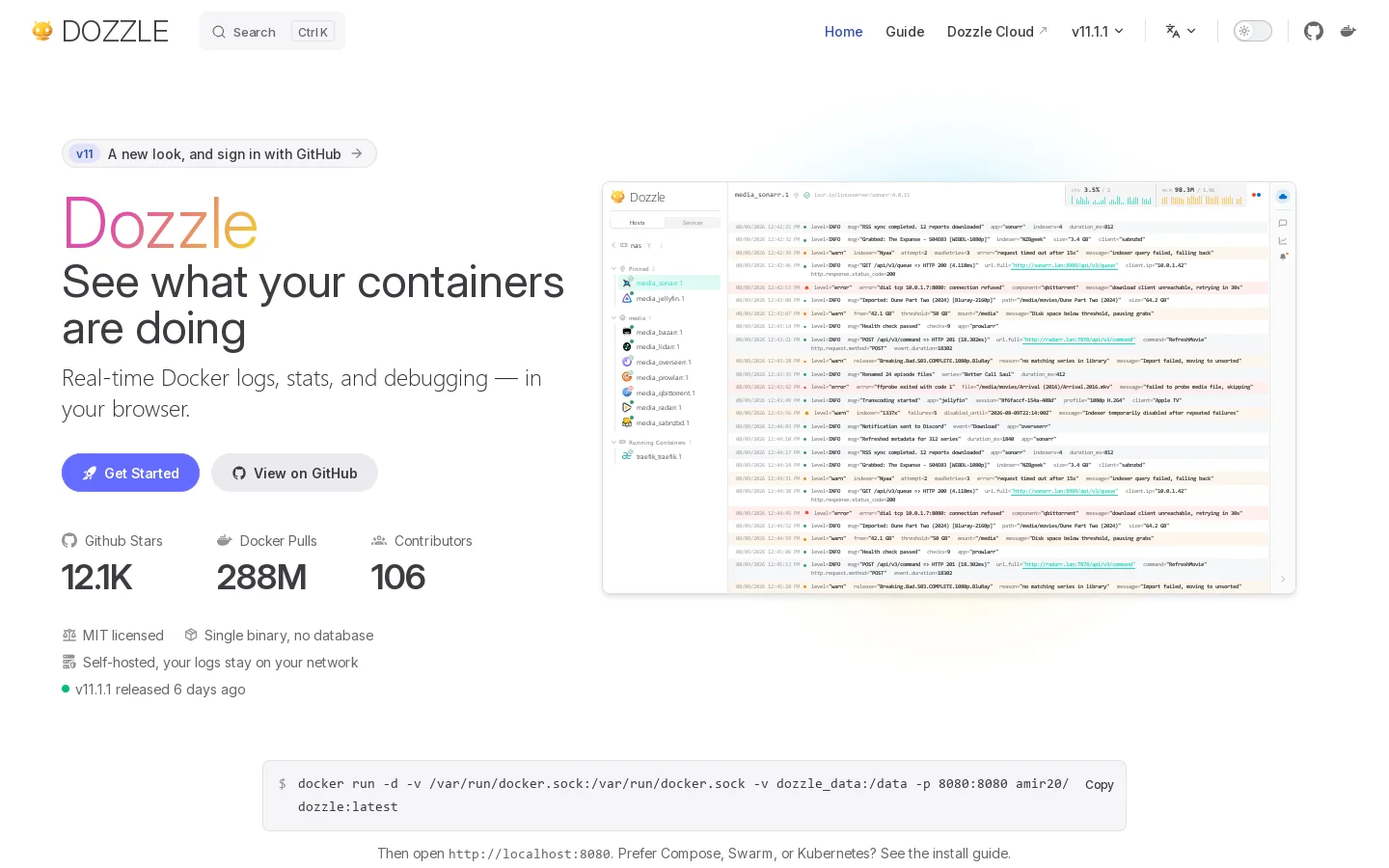Click the expand arrow at preview bottom right
Screen dimensions: 1389x868
coord(1283,579)
